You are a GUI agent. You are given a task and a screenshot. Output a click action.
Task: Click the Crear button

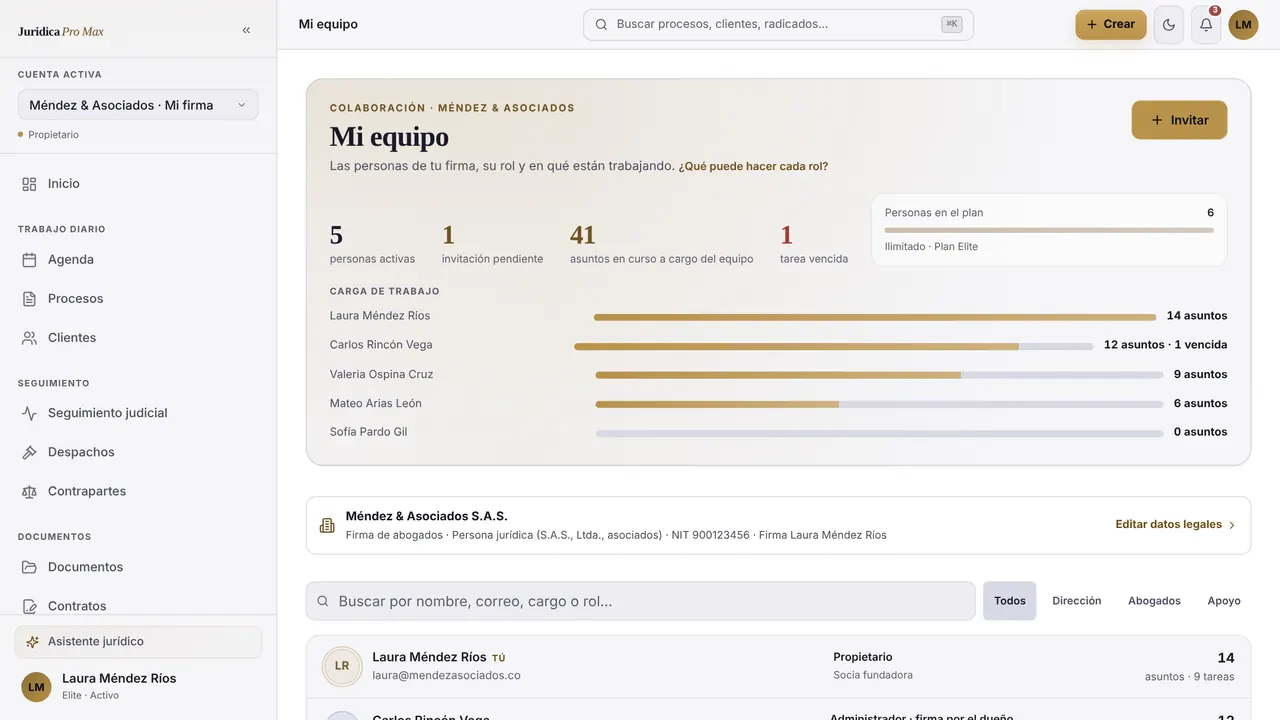(x=1111, y=25)
